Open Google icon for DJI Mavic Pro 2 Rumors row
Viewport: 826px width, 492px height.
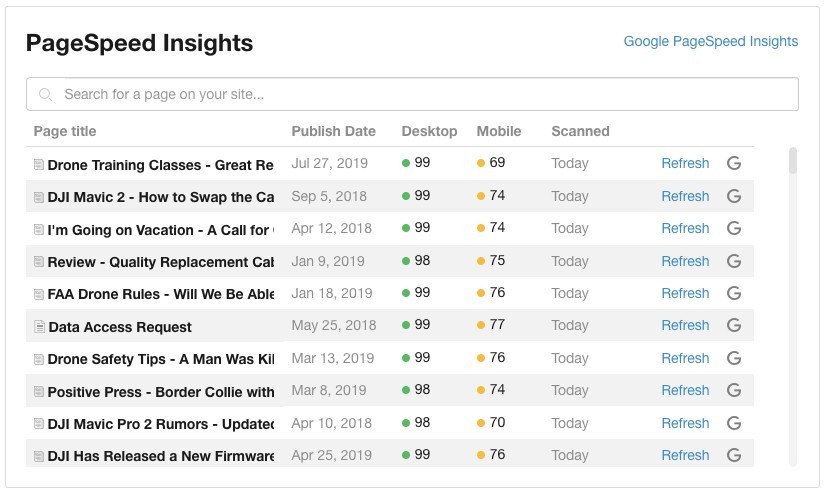click(x=734, y=423)
